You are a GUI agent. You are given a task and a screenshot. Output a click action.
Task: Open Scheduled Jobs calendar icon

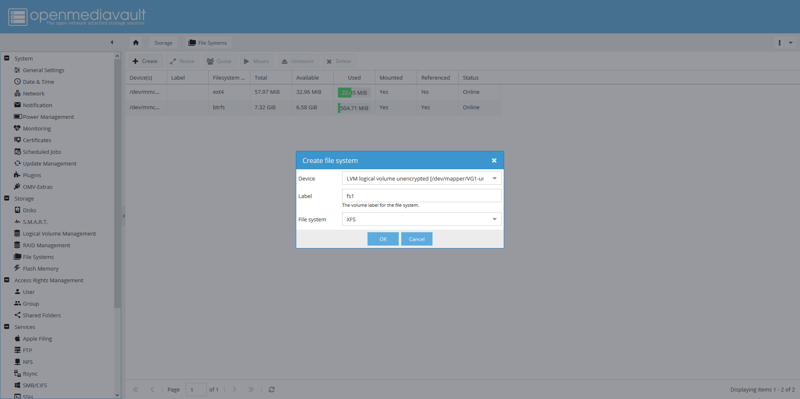pyautogui.click(x=17, y=152)
